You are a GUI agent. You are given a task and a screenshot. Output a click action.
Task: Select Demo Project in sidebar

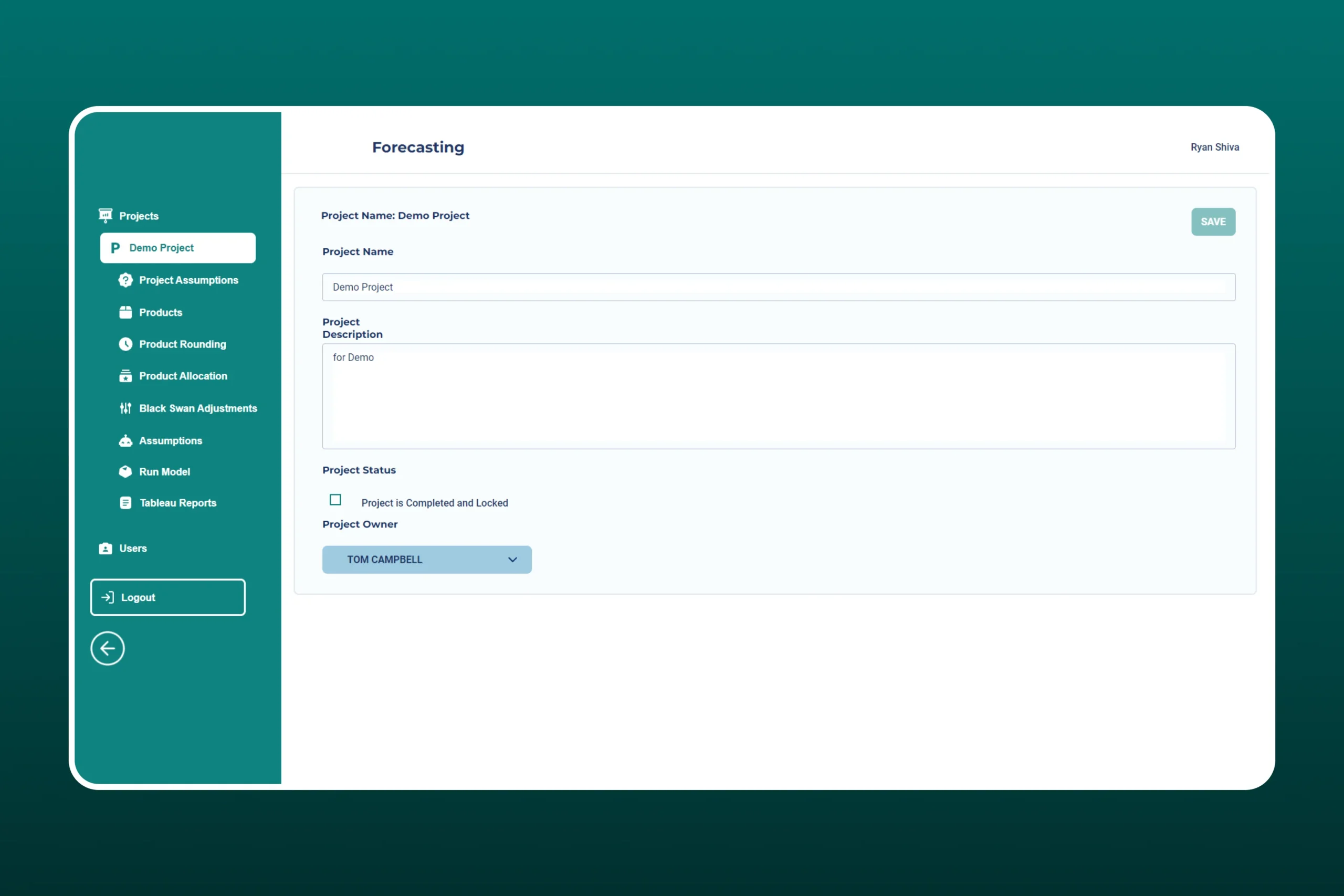pyautogui.click(x=178, y=248)
